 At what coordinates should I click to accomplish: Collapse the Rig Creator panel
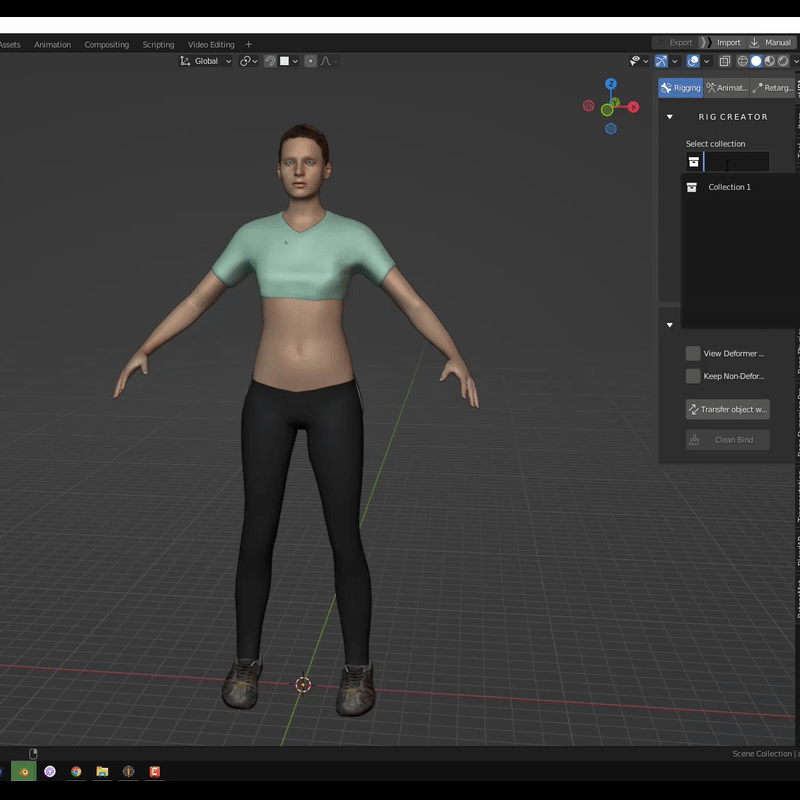tap(670, 117)
